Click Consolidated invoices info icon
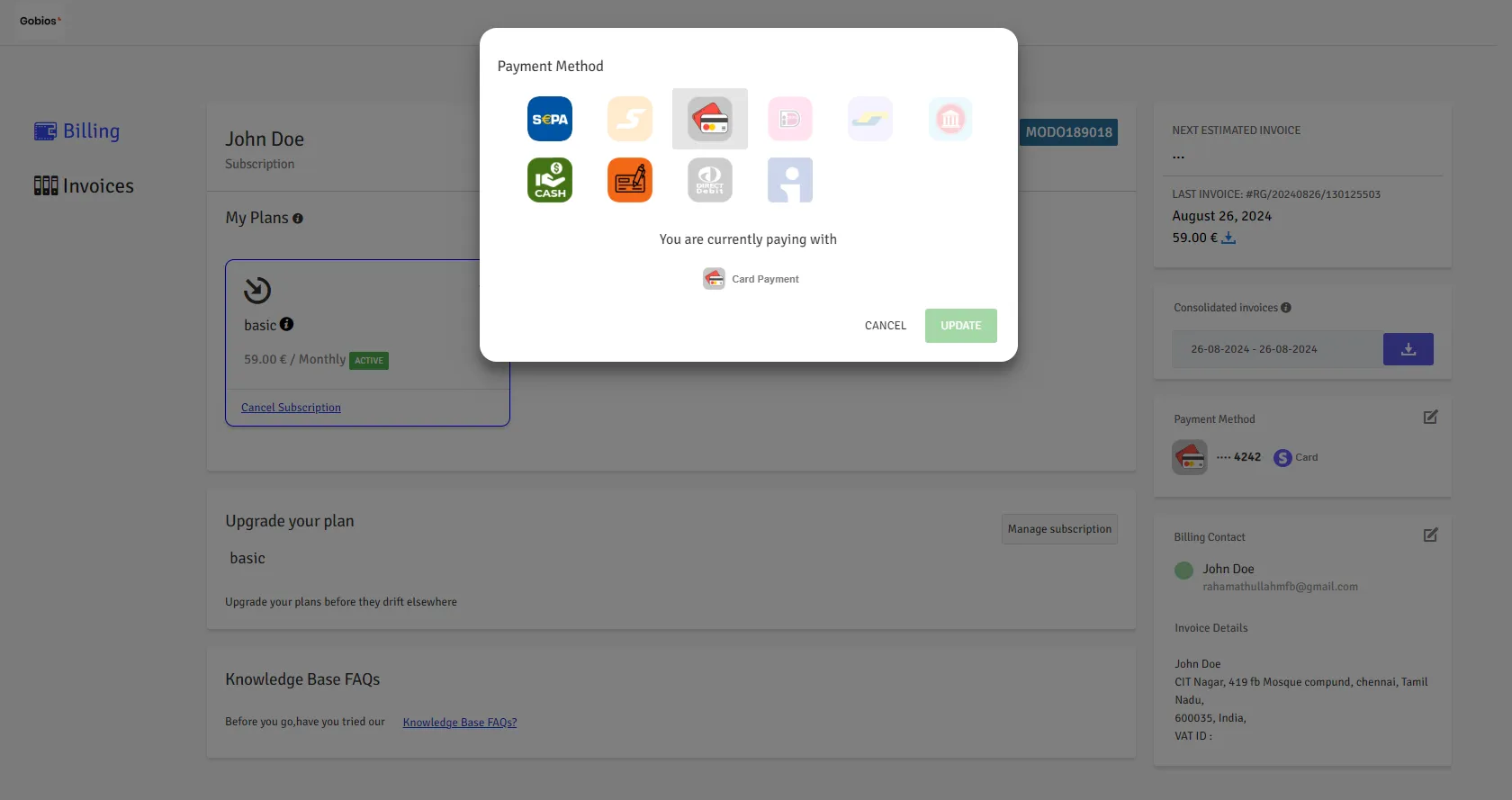 [1286, 308]
